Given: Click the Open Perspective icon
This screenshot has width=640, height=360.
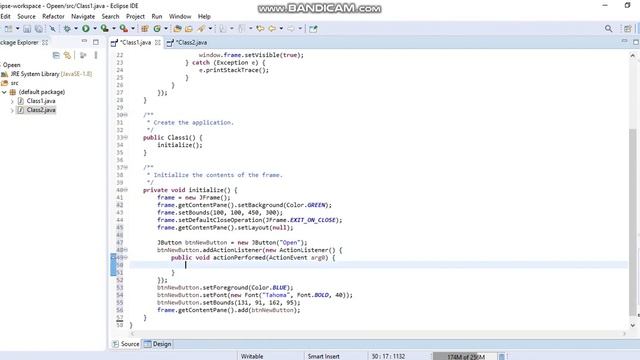Looking at the screenshot, I should click(x=627, y=29).
